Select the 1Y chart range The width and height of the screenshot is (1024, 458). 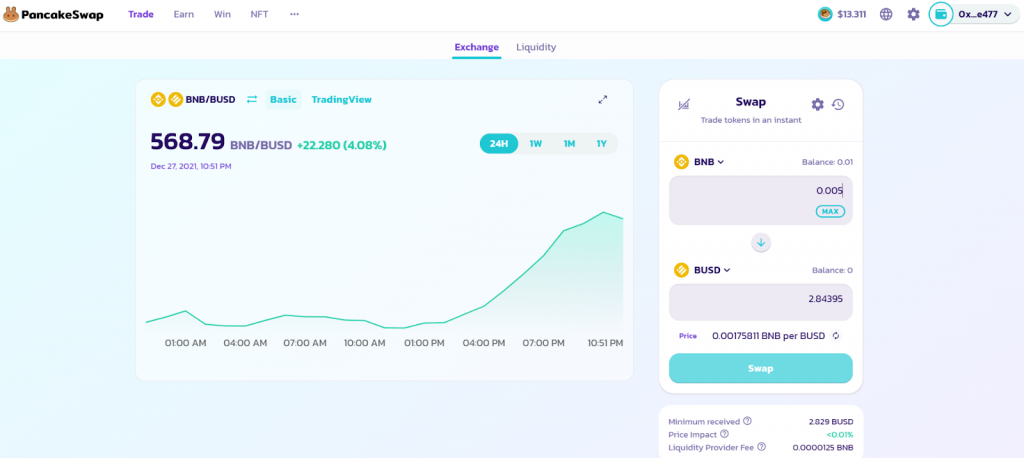pos(601,144)
